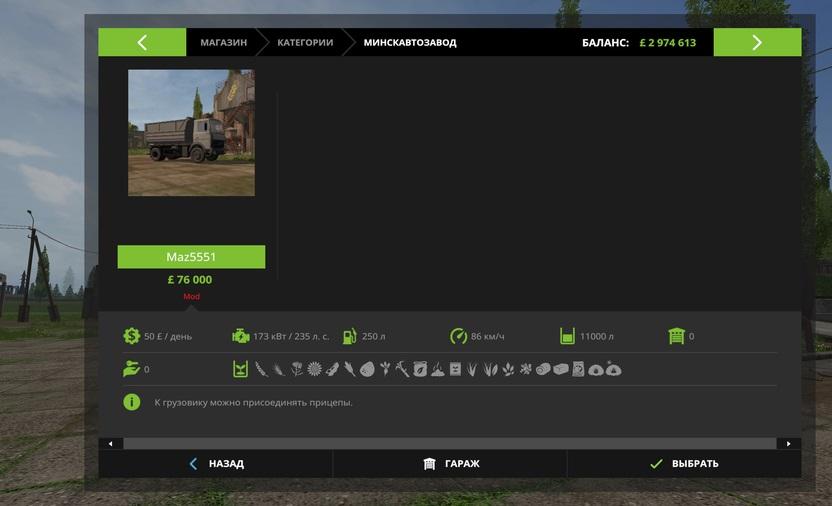
Task: Click the fuel tank capacity icon
Action: [349, 336]
